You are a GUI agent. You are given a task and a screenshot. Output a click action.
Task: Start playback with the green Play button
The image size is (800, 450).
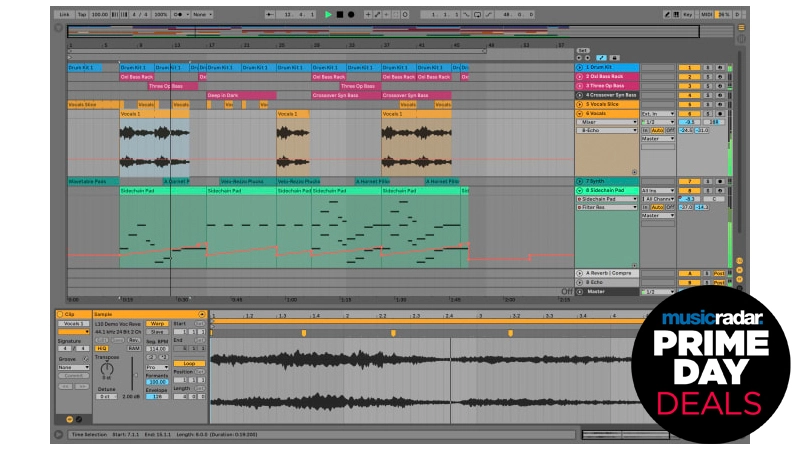(x=328, y=15)
